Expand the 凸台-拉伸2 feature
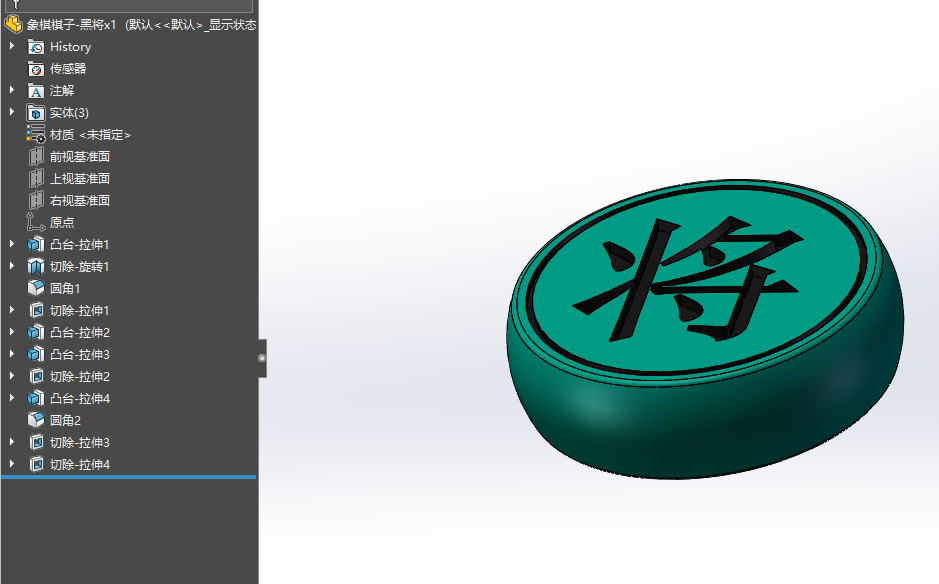Image resolution: width=939 pixels, height=584 pixels. 11,332
